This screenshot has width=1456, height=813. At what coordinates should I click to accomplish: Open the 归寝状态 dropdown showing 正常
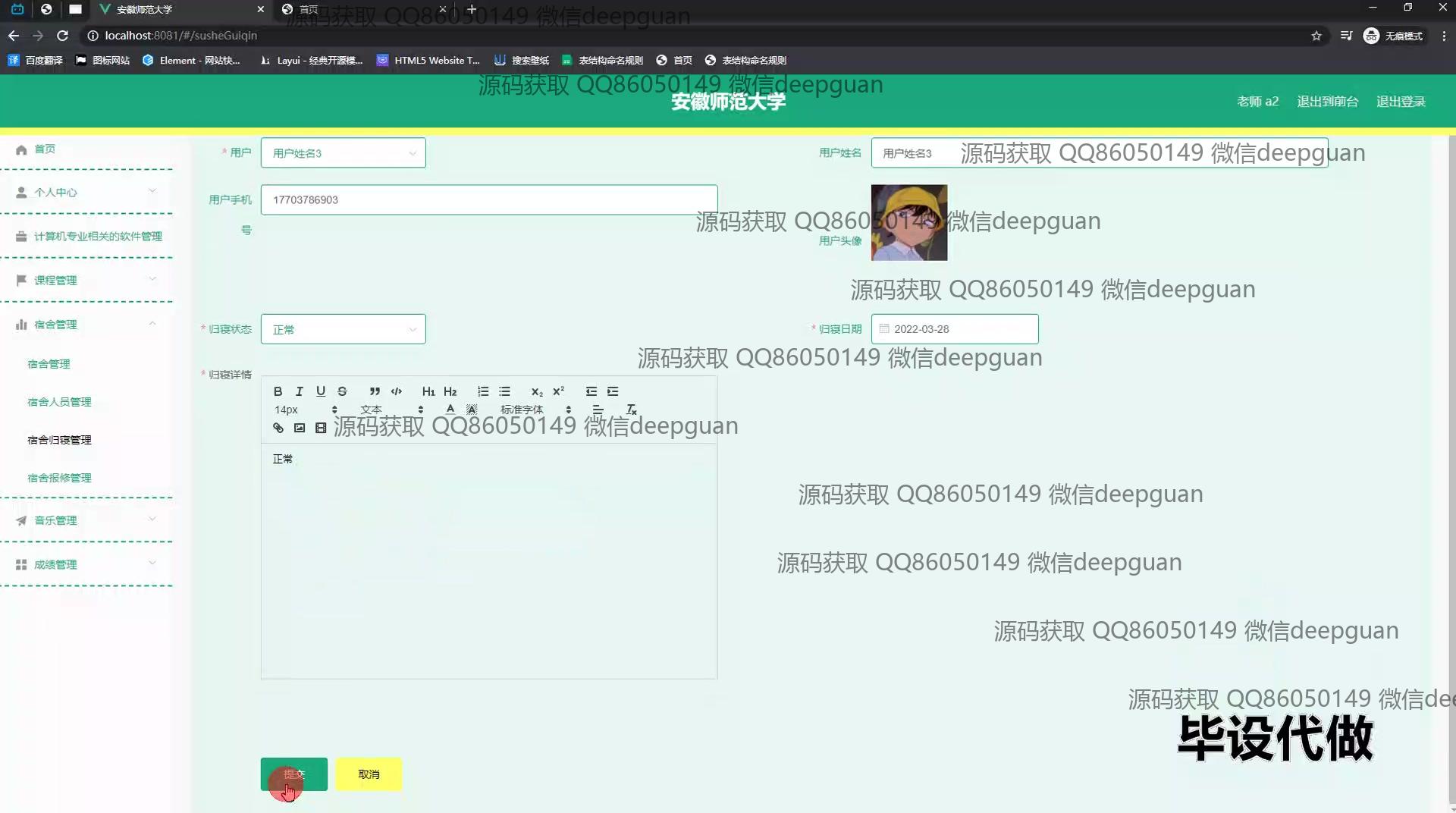(343, 329)
